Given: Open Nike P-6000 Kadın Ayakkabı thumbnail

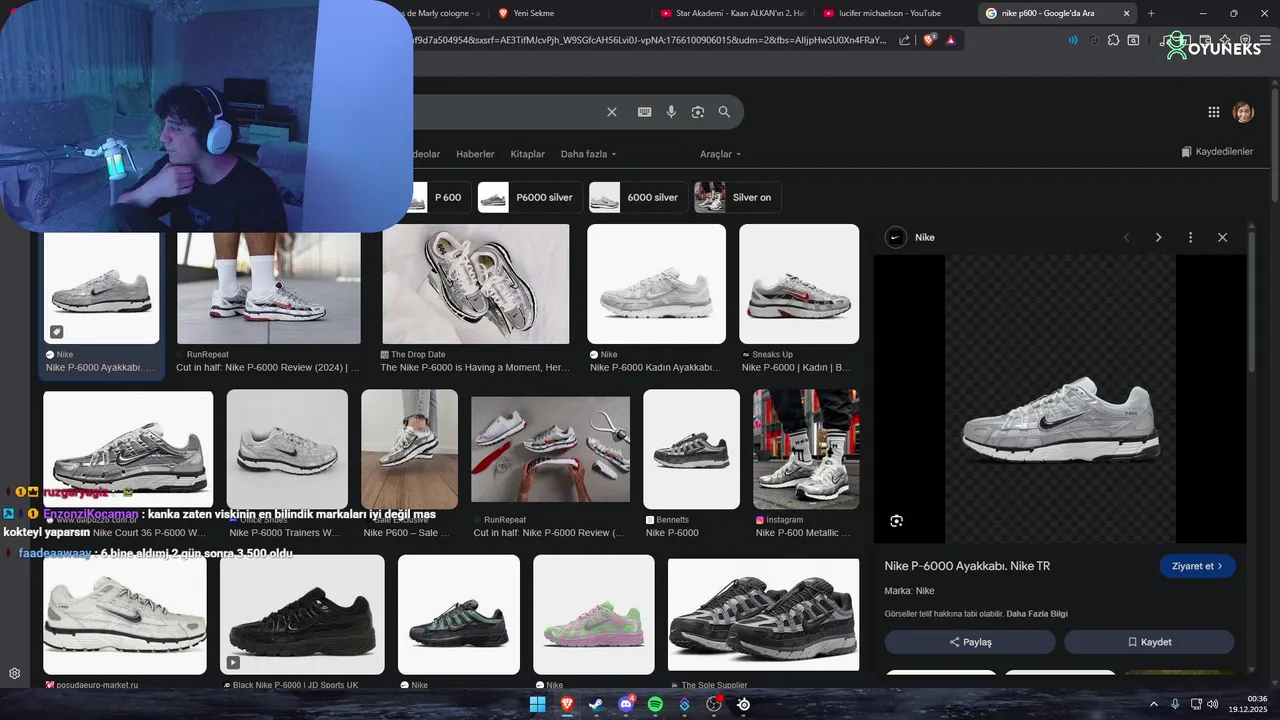Looking at the screenshot, I should tap(656, 284).
